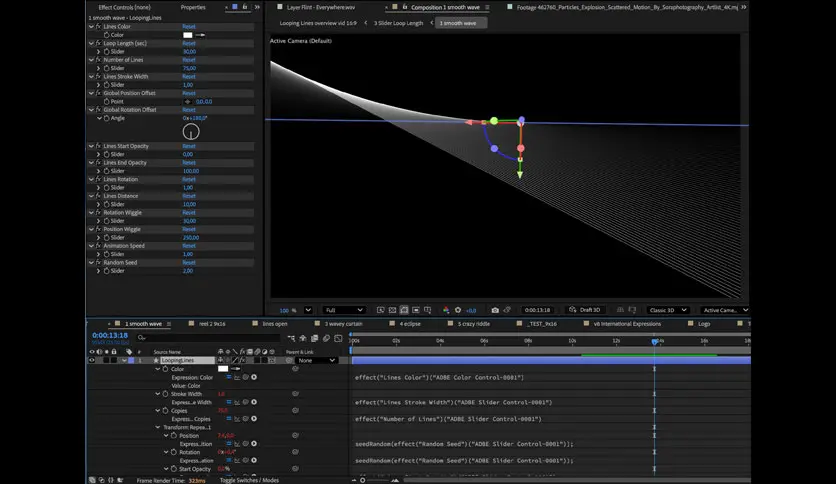Click the white Color swatch in timeline
The width and height of the screenshot is (836, 484).
[x=223, y=369]
